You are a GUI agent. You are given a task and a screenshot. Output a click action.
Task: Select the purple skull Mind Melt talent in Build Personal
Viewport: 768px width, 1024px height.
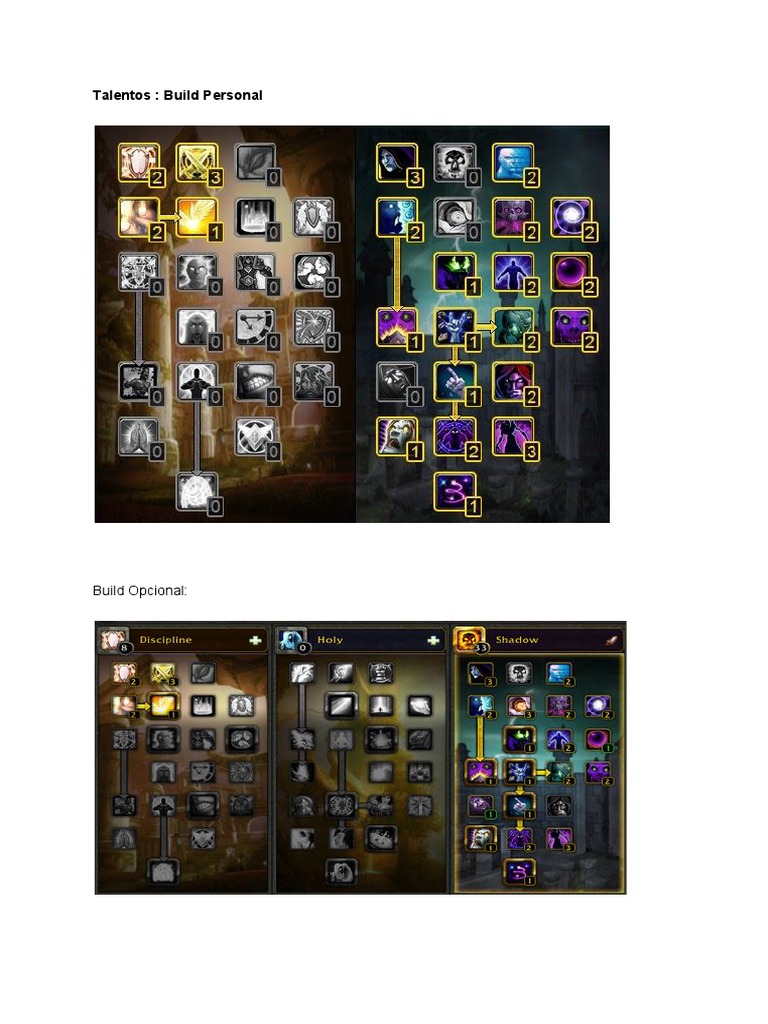[x=571, y=327]
